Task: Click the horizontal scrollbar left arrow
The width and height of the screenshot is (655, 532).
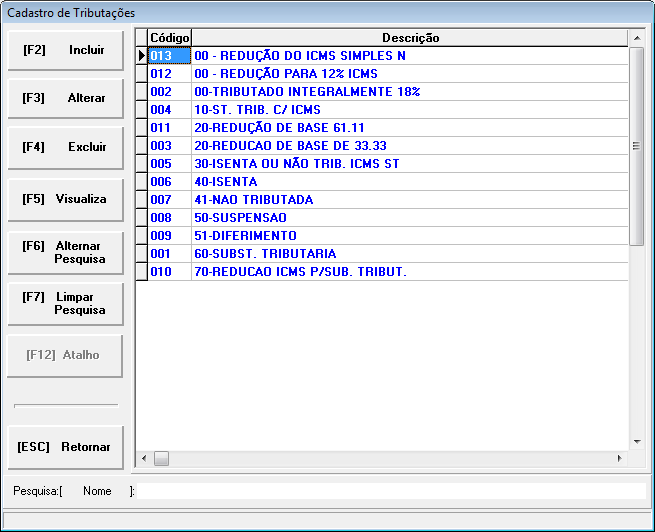Action: 143,458
